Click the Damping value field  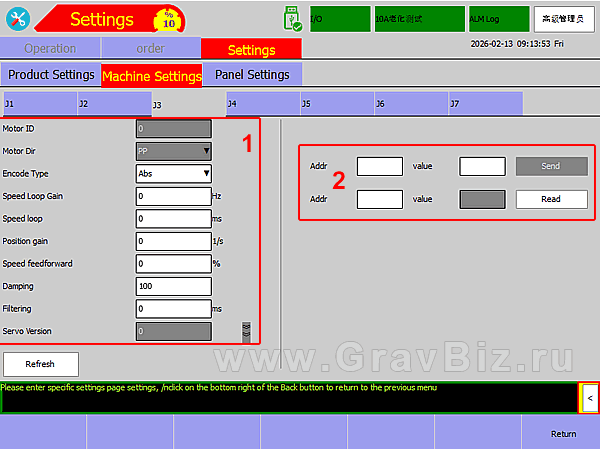(173, 286)
